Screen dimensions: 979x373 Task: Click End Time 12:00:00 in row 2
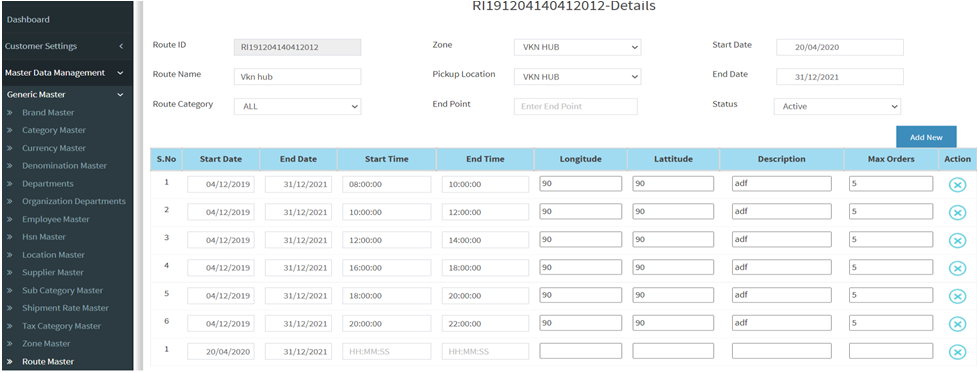coord(485,212)
